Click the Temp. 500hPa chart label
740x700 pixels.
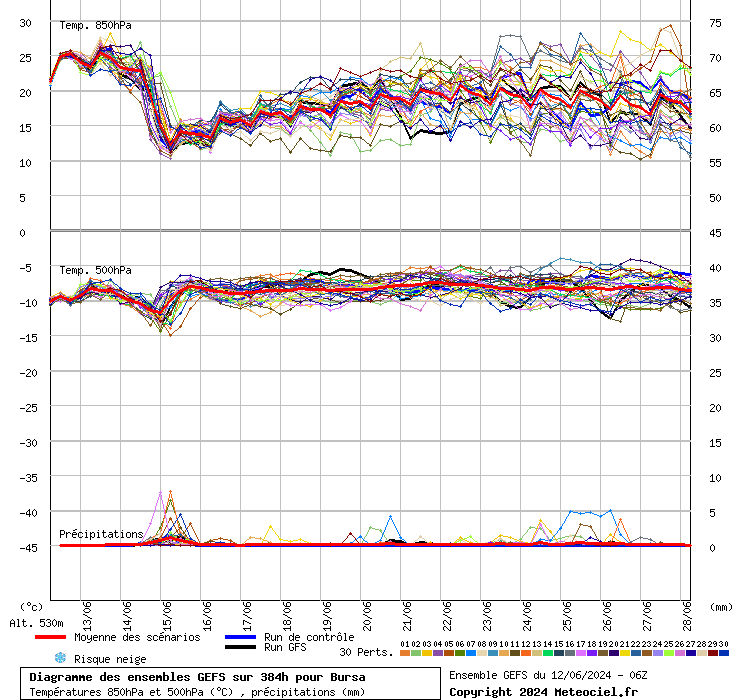click(95, 270)
